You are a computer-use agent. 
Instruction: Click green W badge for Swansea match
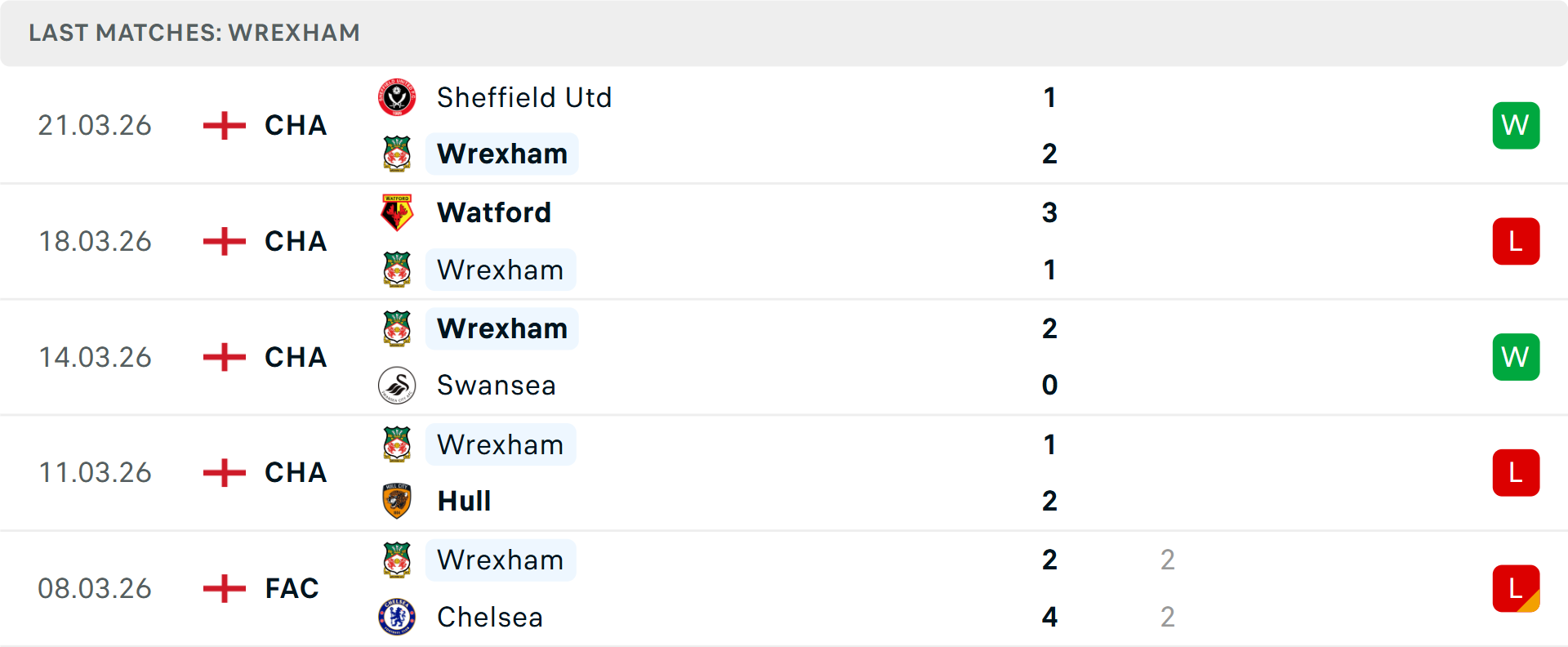(1516, 357)
